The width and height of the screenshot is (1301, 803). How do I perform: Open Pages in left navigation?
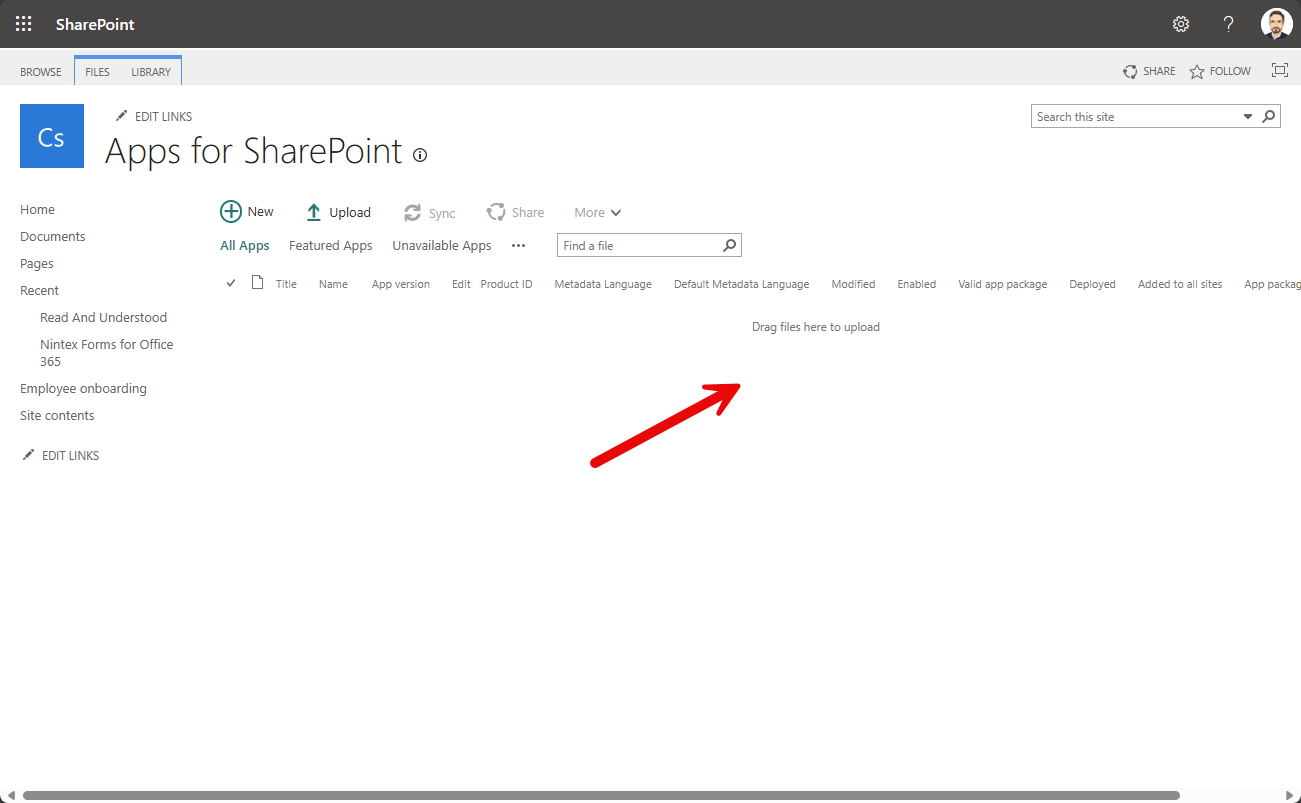click(37, 263)
